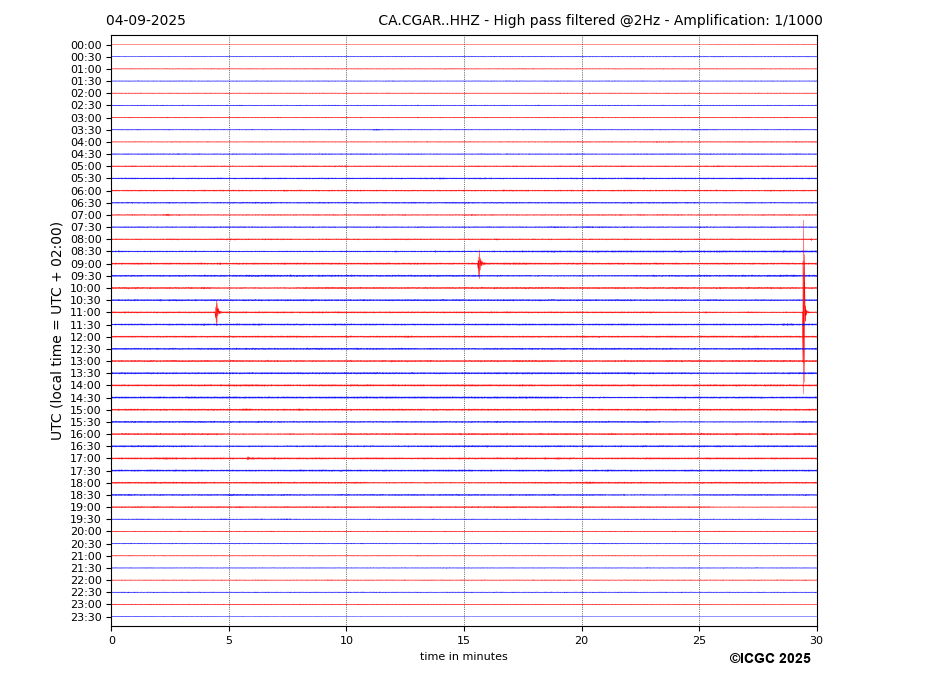Click the 00:00 time label
The height and width of the screenshot is (696, 927).
86,46
